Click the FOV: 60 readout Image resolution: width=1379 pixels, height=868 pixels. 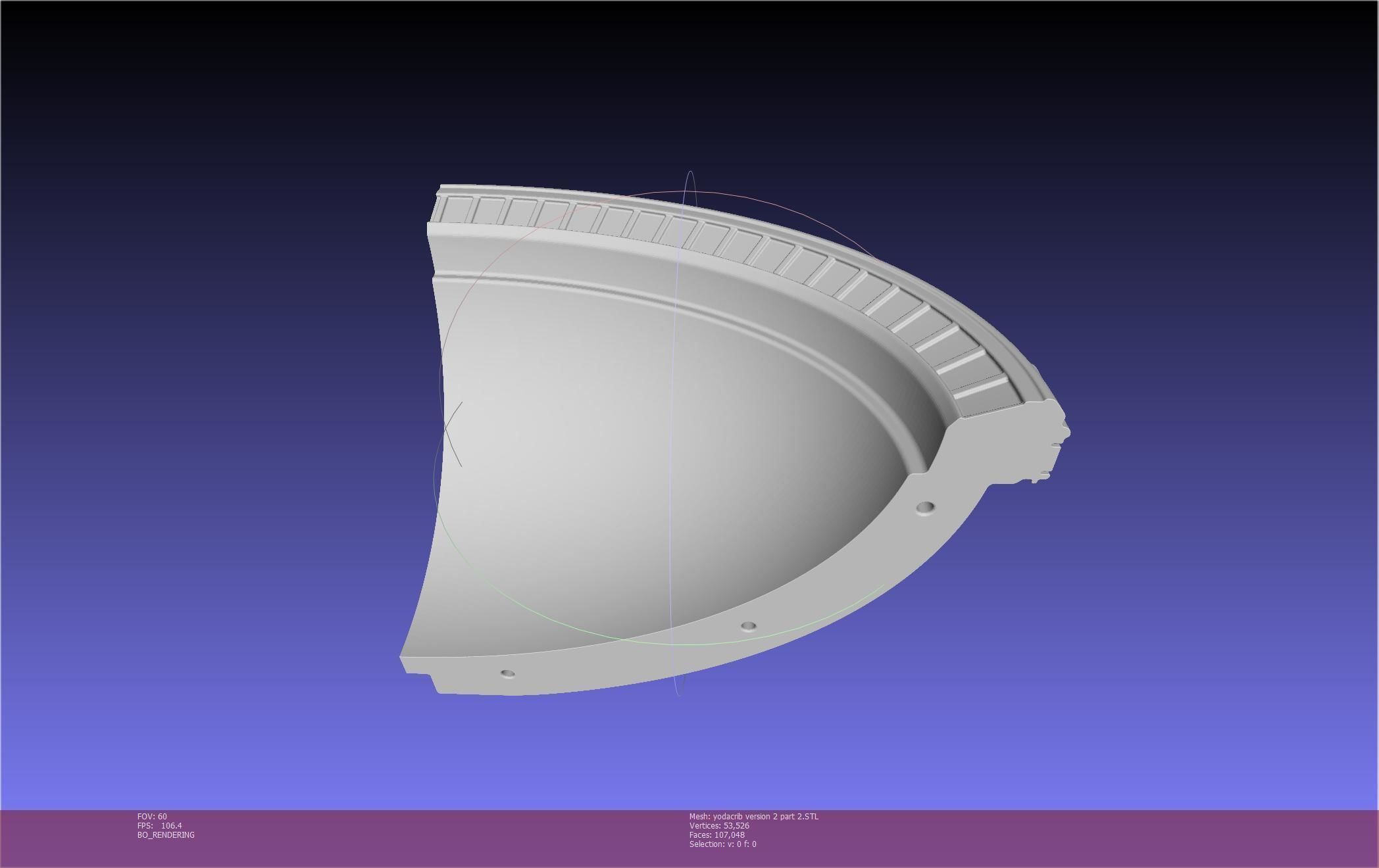(152, 816)
